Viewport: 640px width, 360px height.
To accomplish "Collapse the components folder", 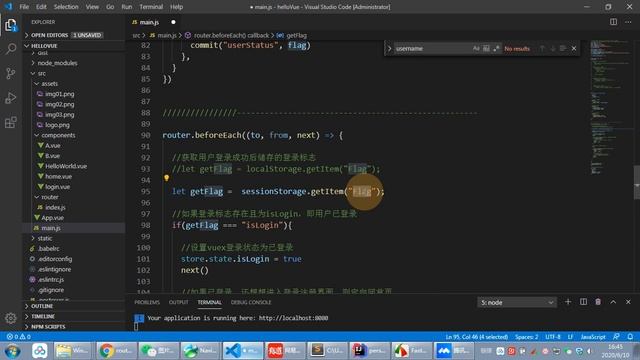I will tap(58, 135).
